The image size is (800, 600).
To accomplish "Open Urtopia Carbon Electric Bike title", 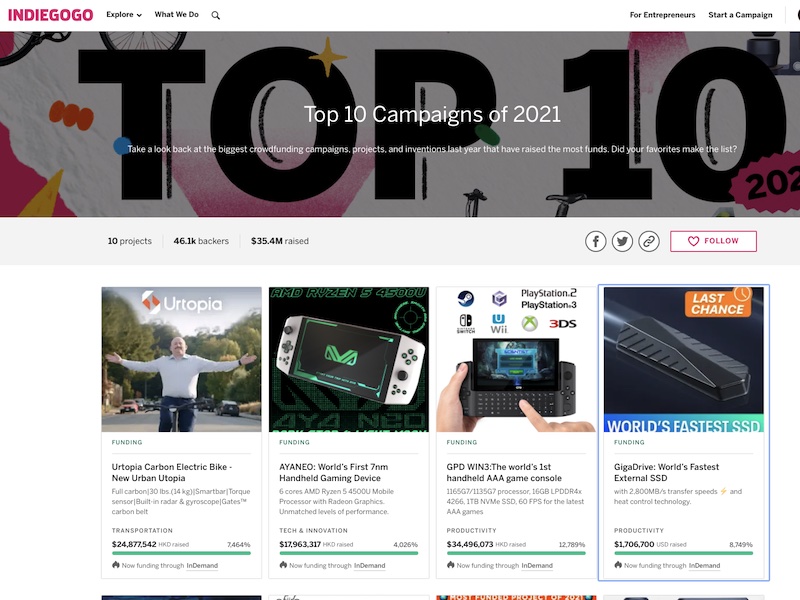I will (172, 472).
